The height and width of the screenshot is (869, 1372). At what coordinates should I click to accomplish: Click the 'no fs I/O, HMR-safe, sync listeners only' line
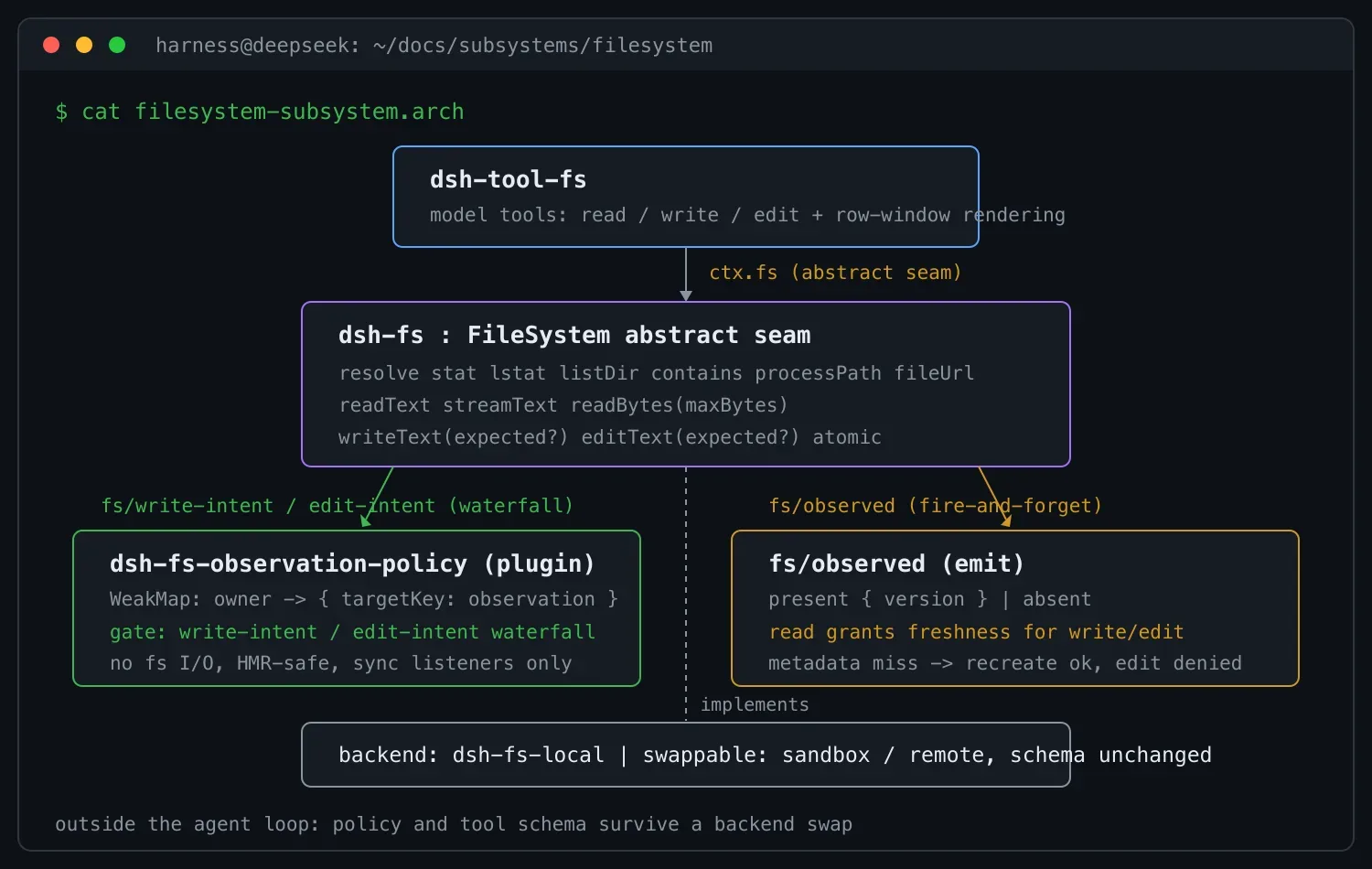point(340,663)
